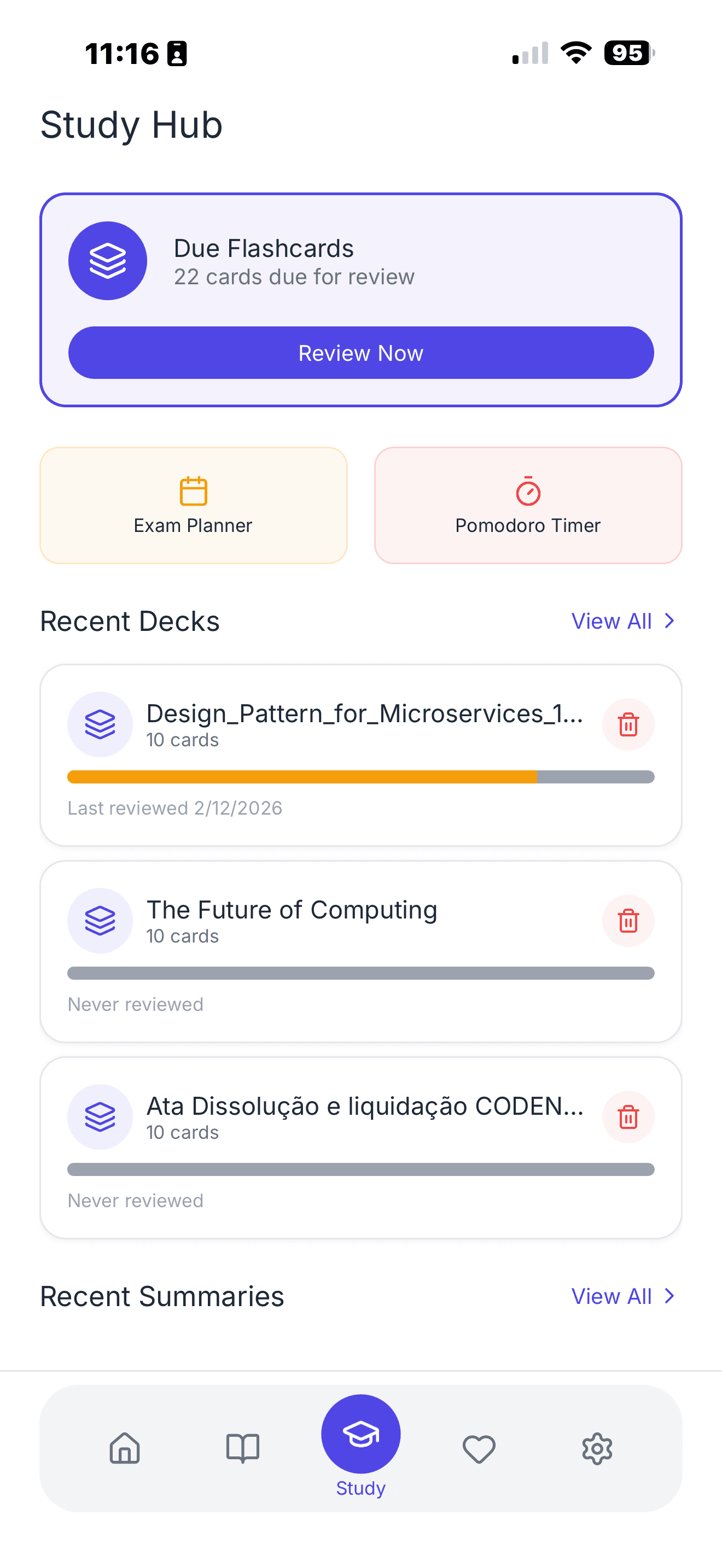Tap the book icon in bottom navigation
722x1568 pixels.
(242, 1449)
